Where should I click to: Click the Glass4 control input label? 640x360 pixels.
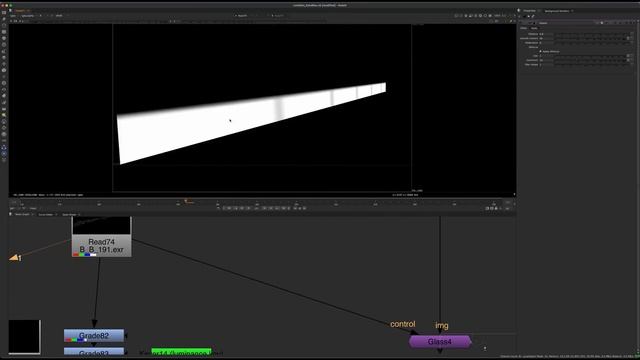coord(403,324)
